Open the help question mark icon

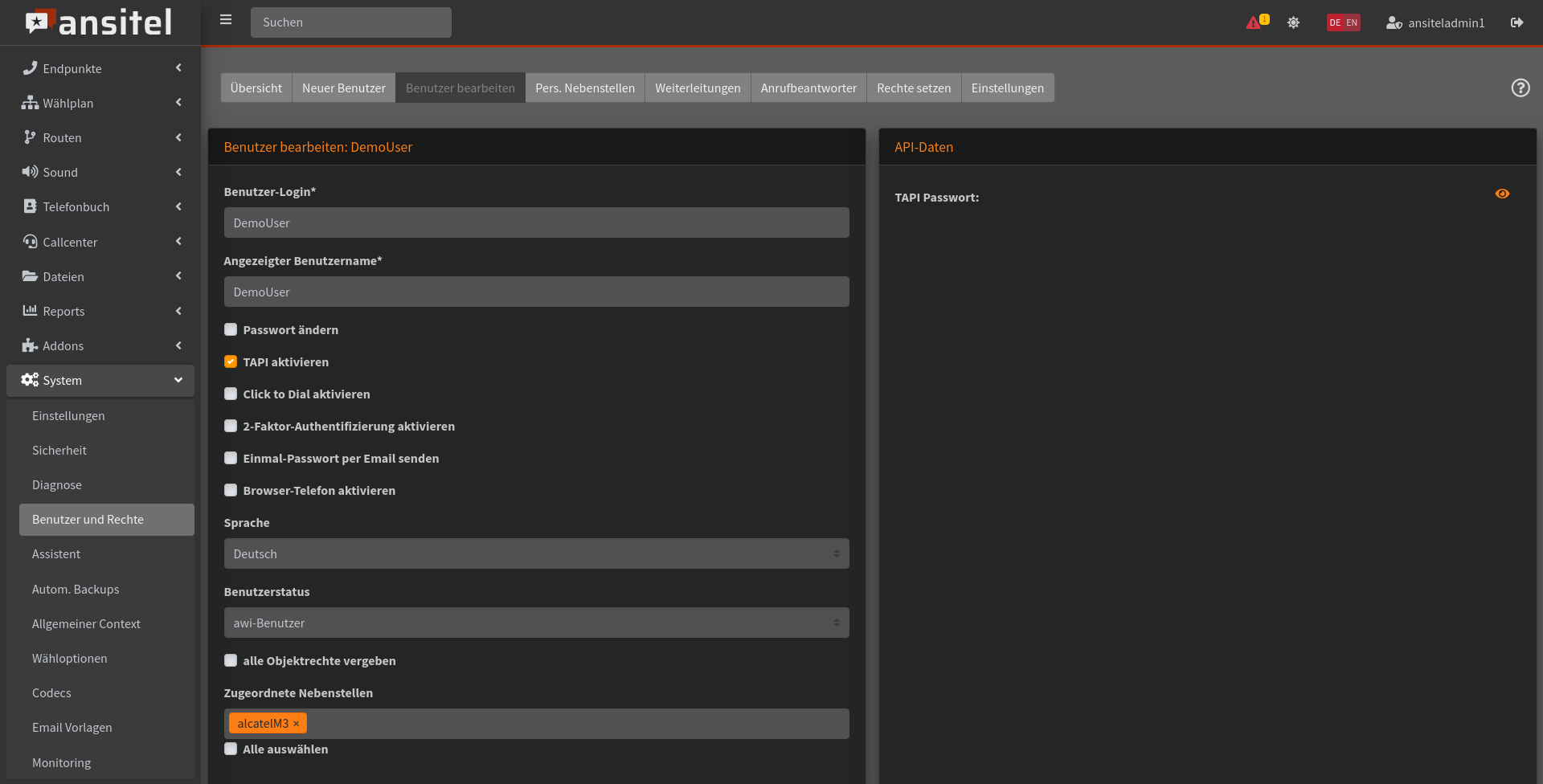point(1520,88)
